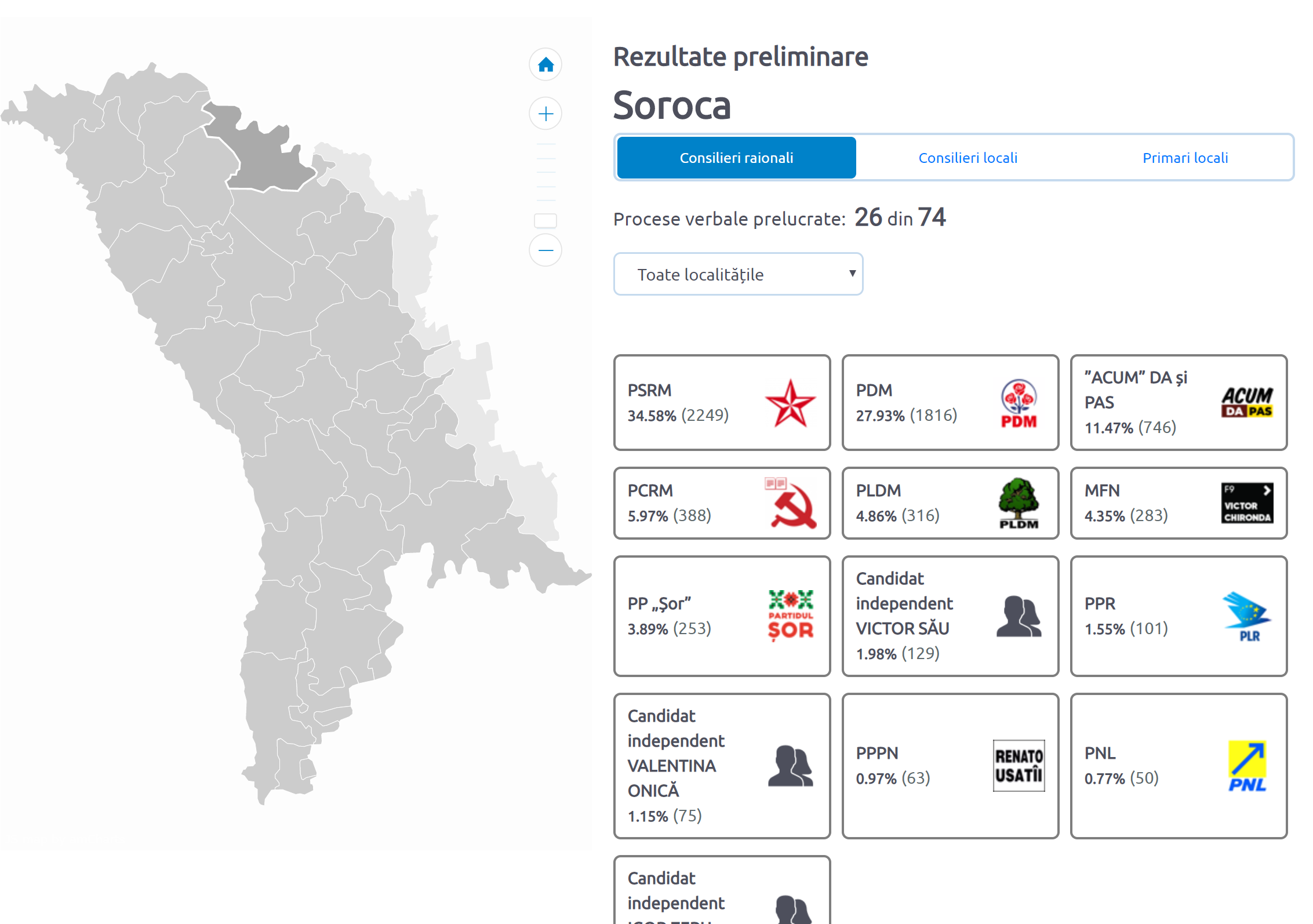Open the PP Șor result card
1313x924 pixels.
[x=721, y=616]
